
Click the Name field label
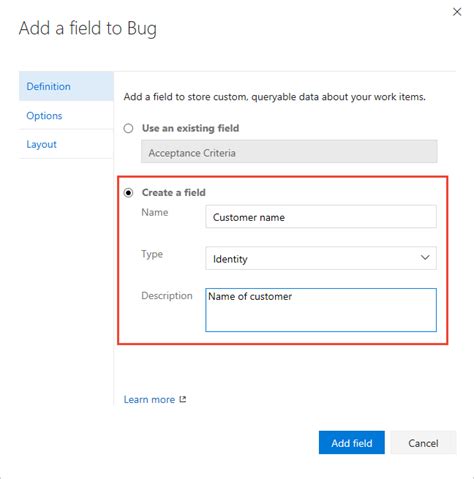click(155, 212)
